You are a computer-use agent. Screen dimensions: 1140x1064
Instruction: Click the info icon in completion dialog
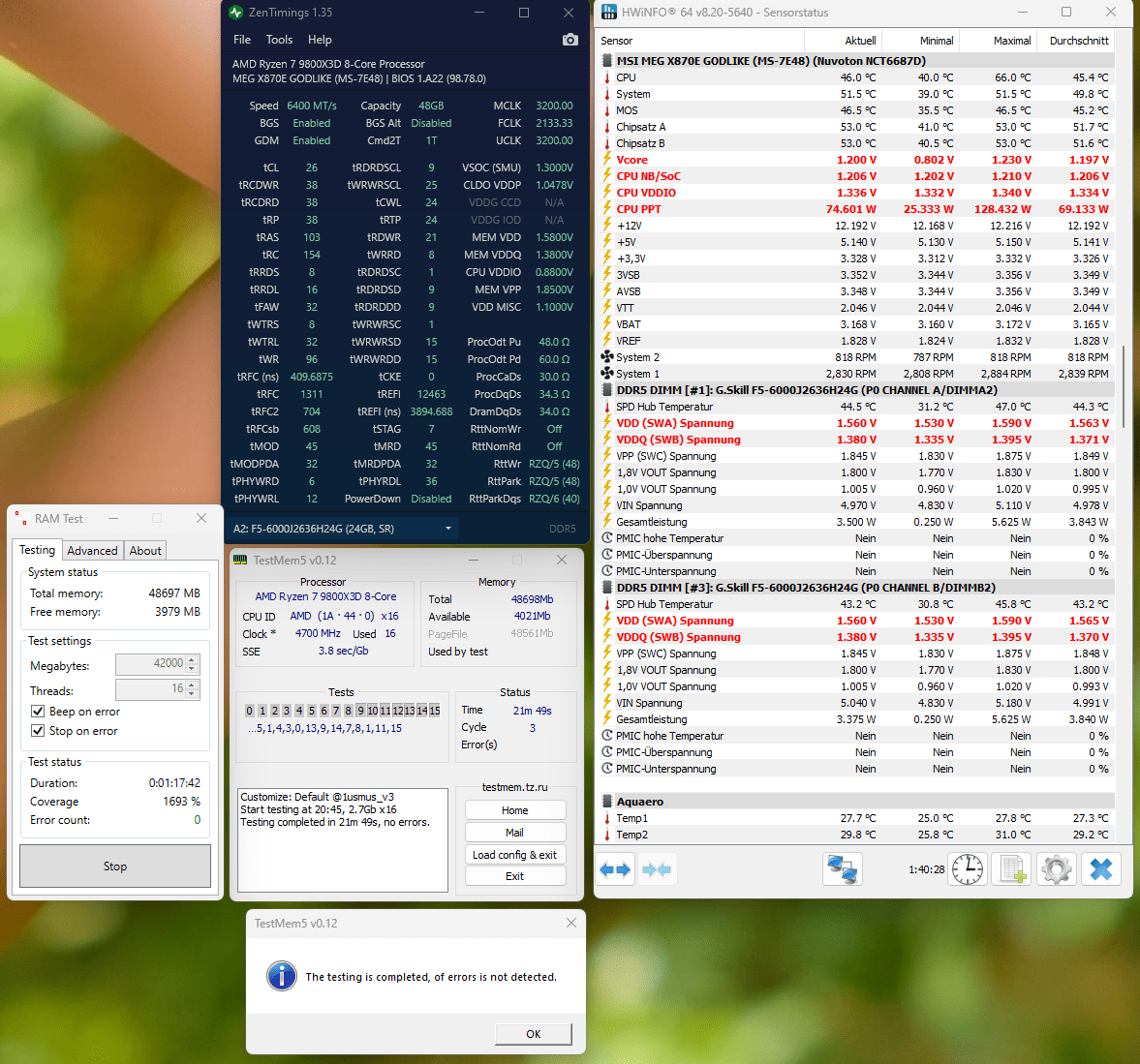281,976
